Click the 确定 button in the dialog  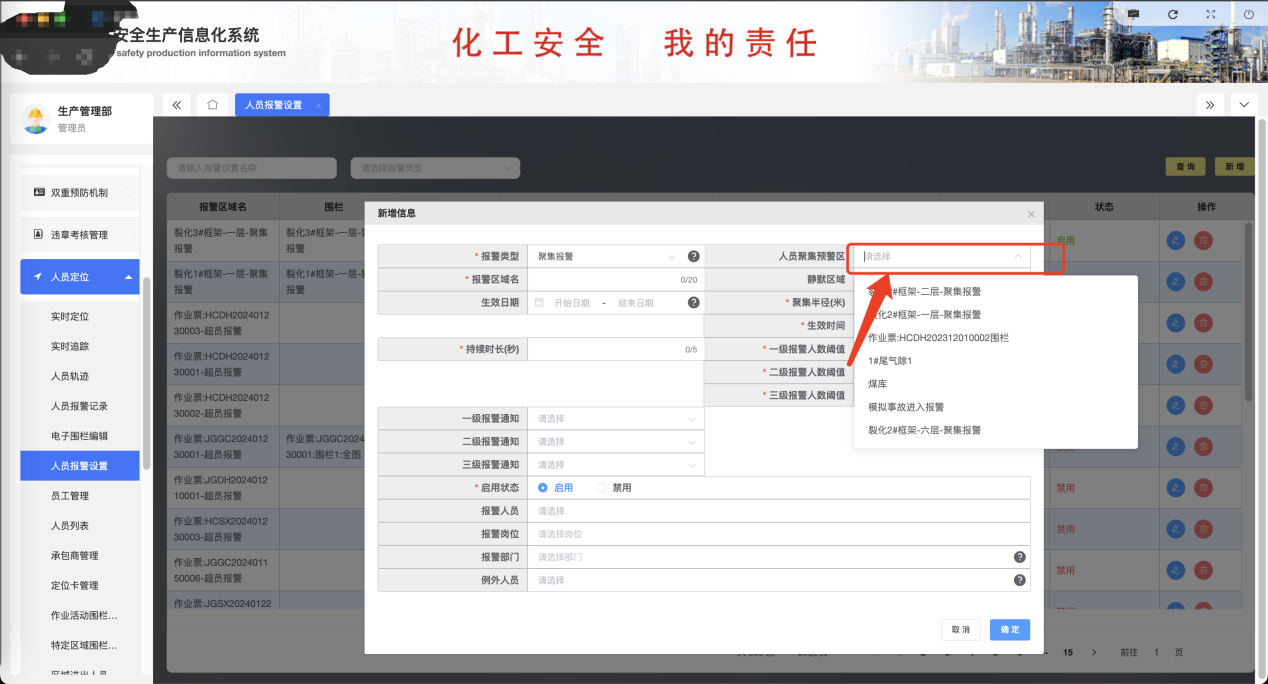click(1009, 630)
